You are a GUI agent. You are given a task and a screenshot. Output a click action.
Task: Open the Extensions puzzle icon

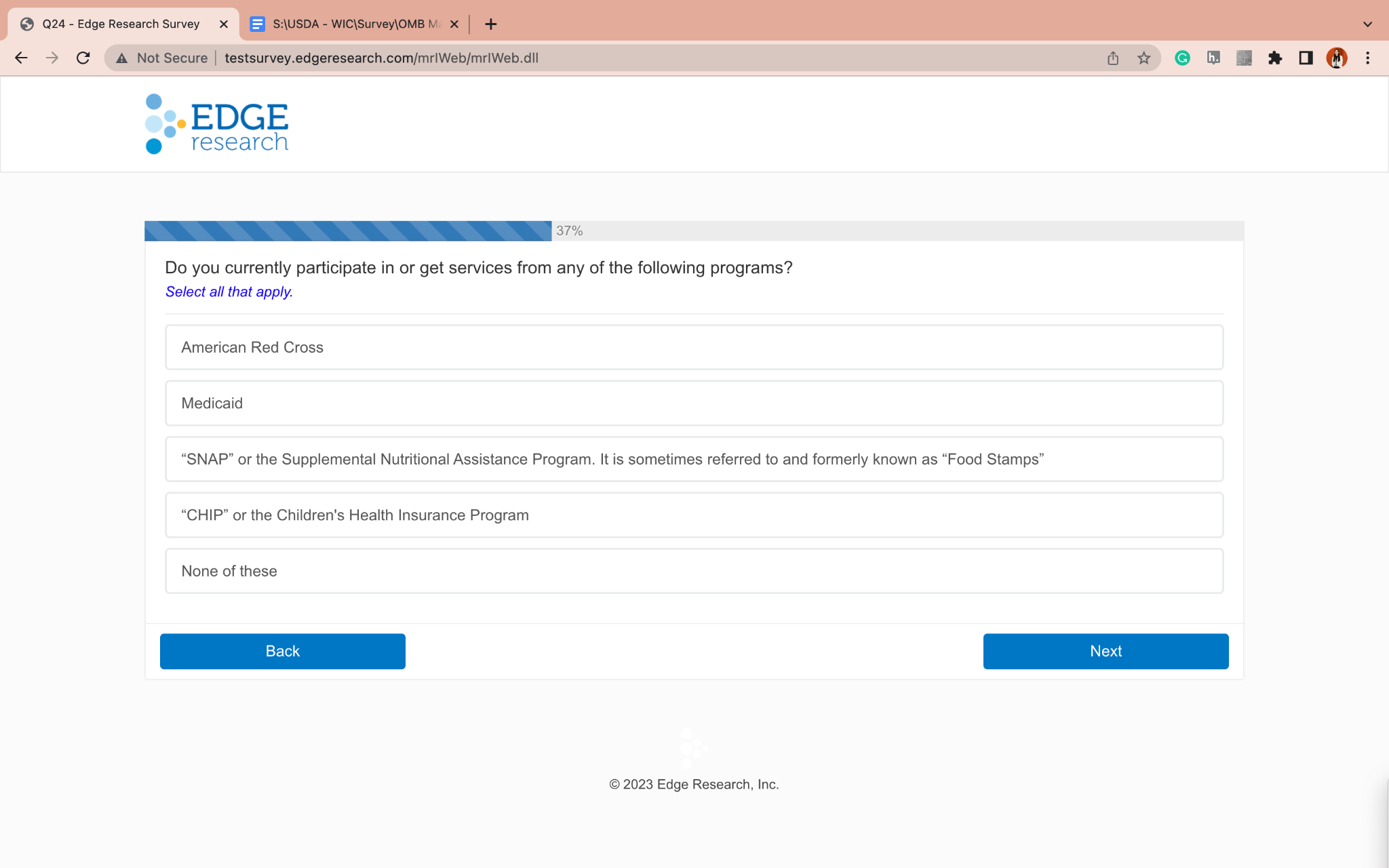tap(1275, 58)
